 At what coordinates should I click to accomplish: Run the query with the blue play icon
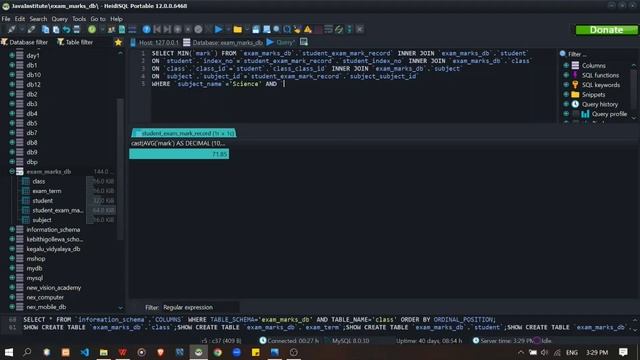[x=218, y=29]
